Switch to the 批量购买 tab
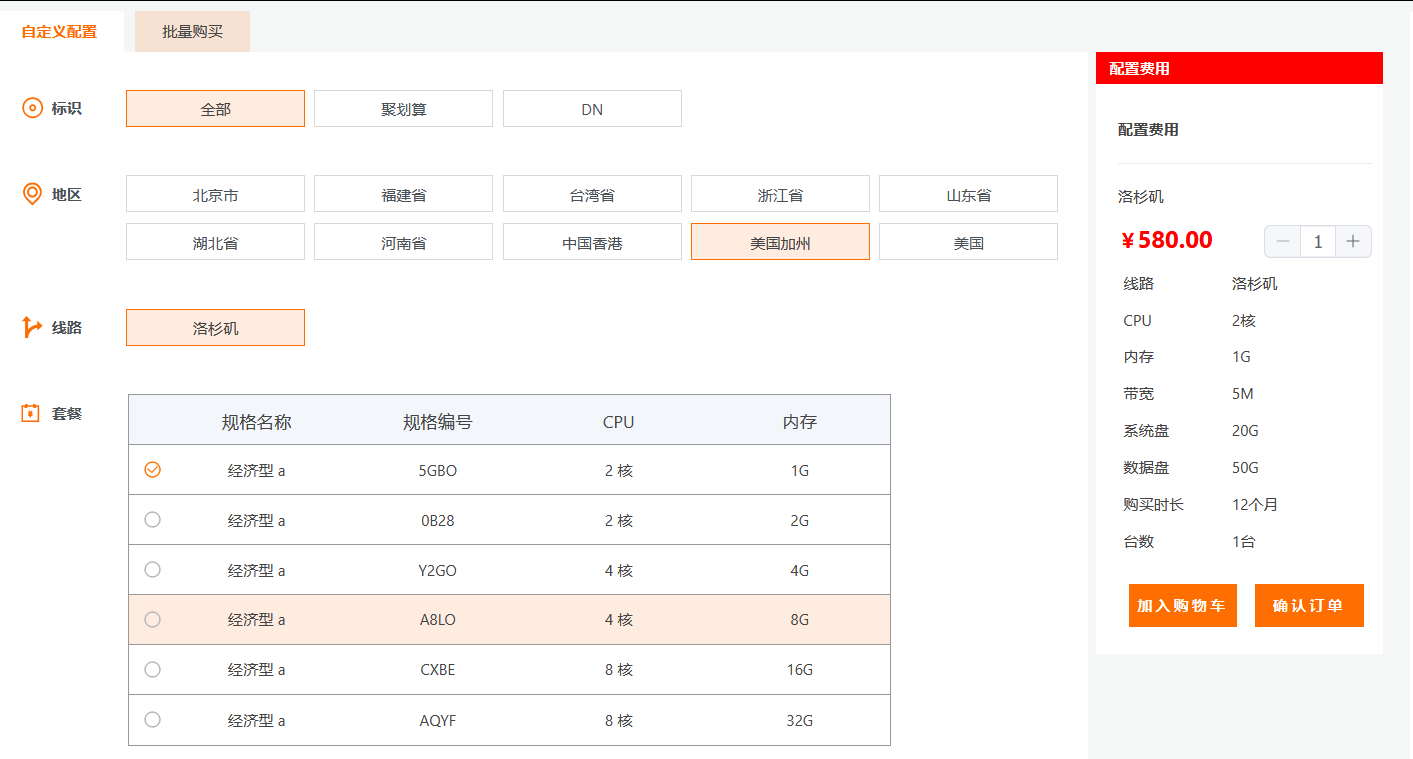The width and height of the screenshot is (1413, 759). 192,32
